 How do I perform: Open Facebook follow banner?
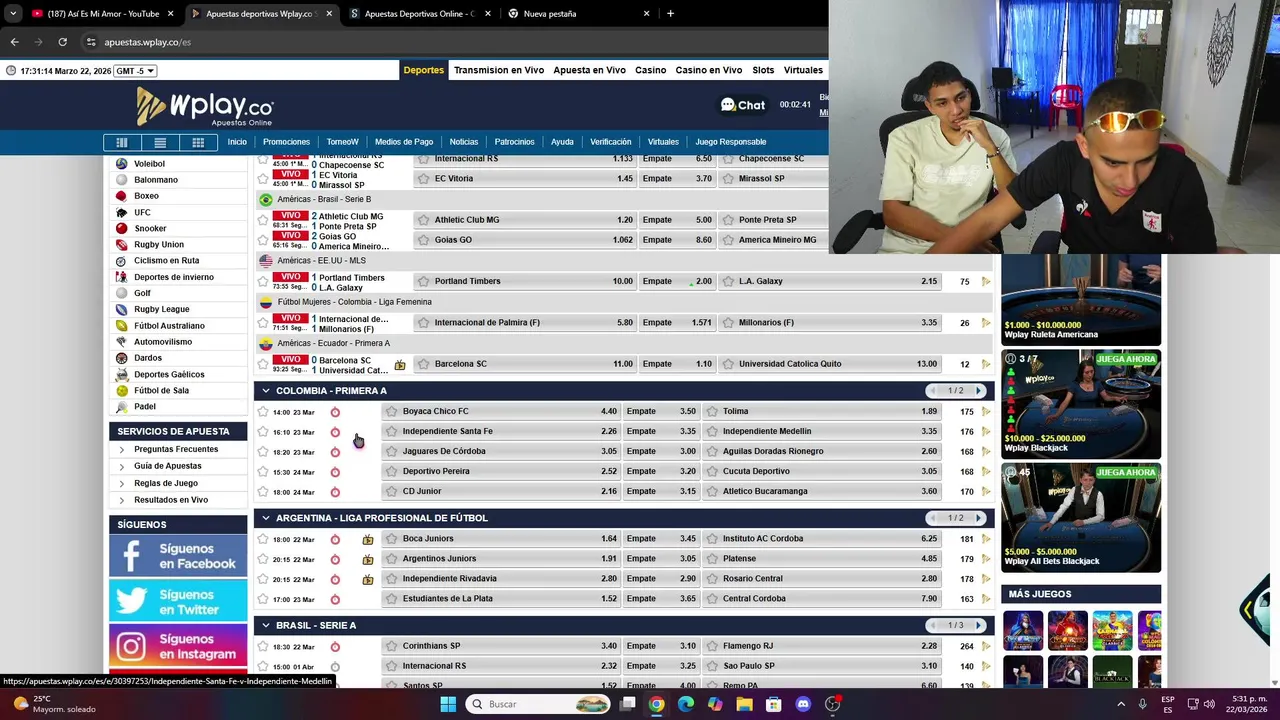pyautogui.click(x=178, y=556)
